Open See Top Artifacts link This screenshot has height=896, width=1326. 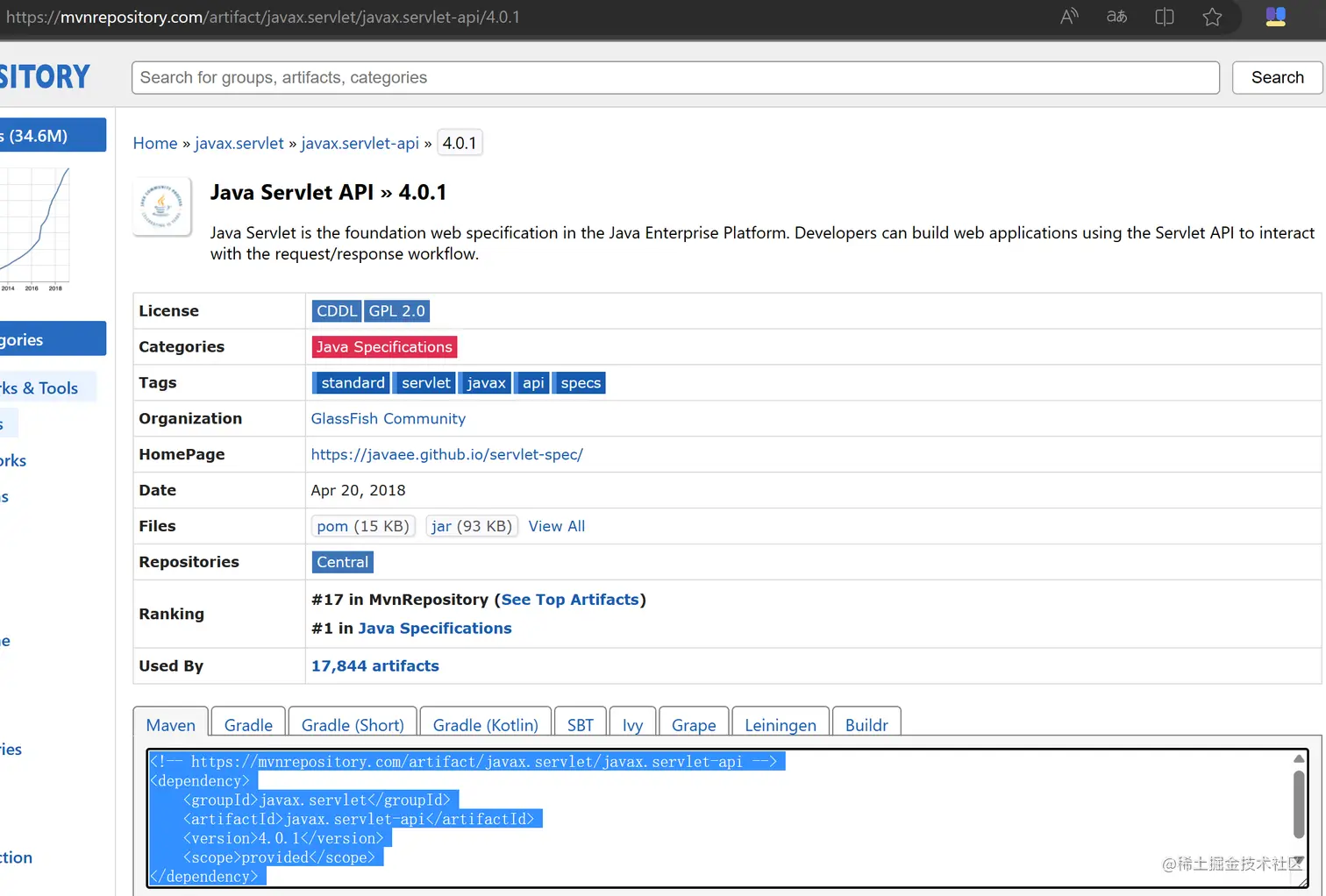point(570,600)
